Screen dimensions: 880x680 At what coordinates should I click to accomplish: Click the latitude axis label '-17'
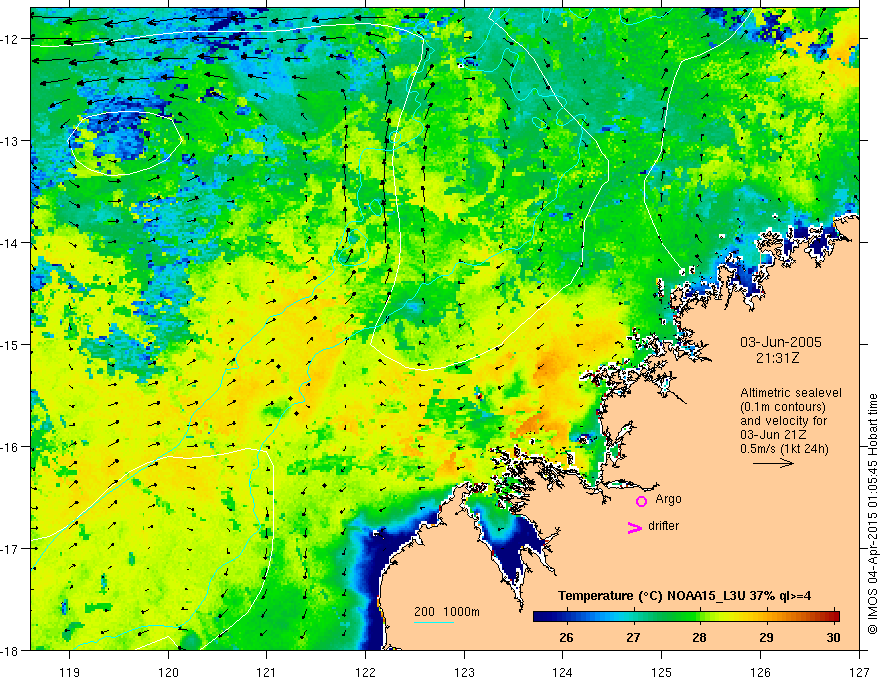[11, 549]
